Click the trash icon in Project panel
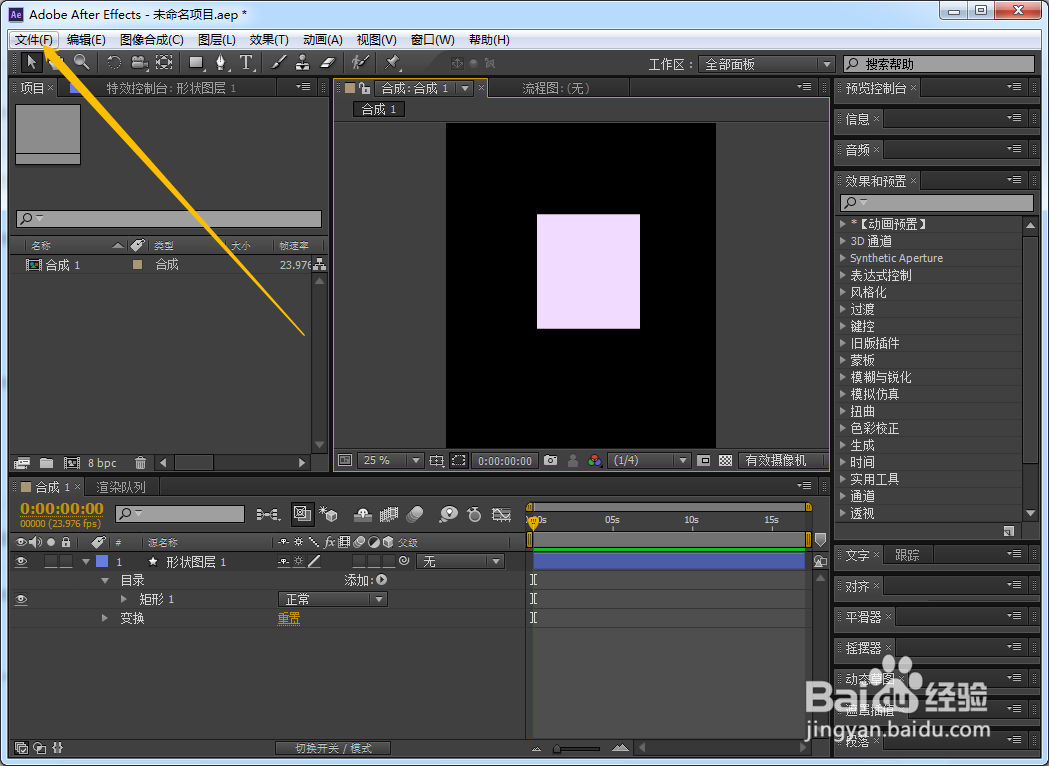The width and height of the screenshot is (1049, 766). (140, 462)
